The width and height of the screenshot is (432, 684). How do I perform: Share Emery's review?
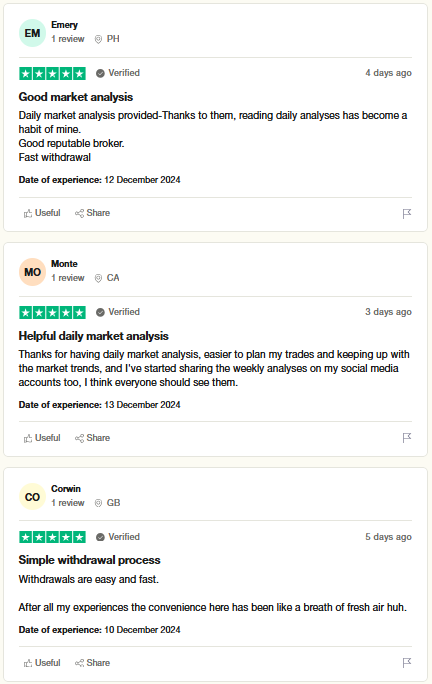tap(92, 213)
